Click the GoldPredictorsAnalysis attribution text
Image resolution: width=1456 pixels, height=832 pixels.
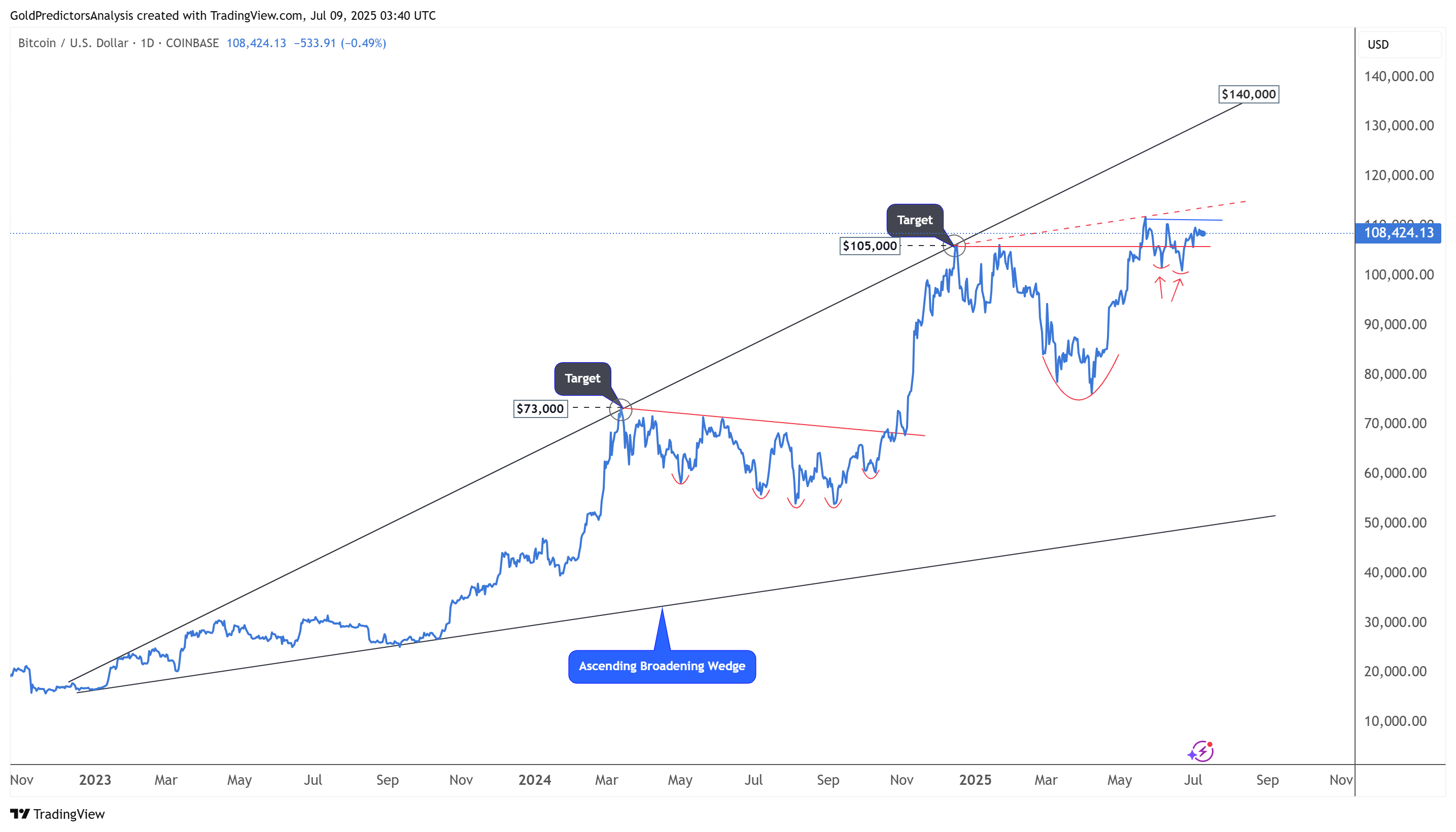pos(72,15)
